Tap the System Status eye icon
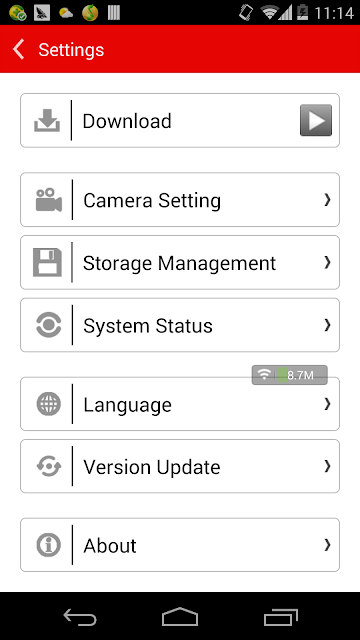The image size is (360, 640). pyautogui.click(x=49, y=325)
